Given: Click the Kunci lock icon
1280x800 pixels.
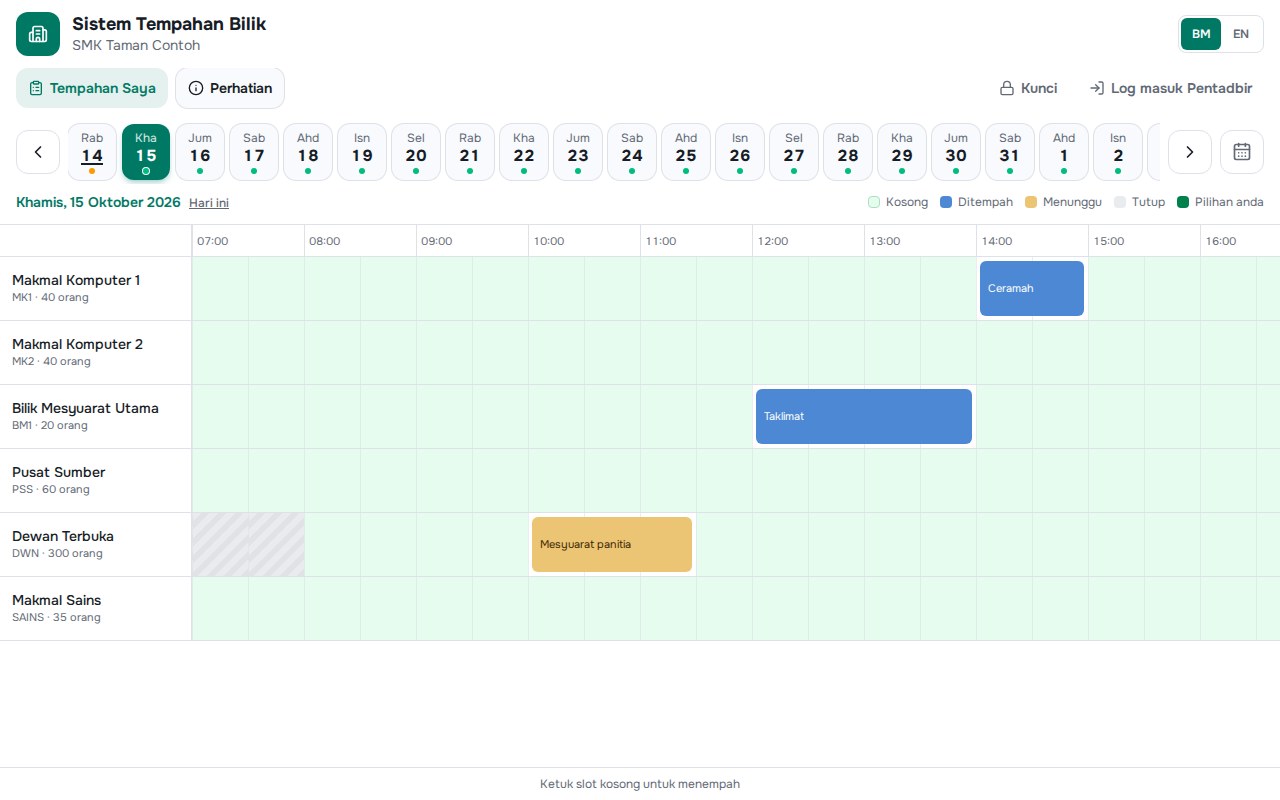Looking at the screenshot, I should [x=1007, y=88].
